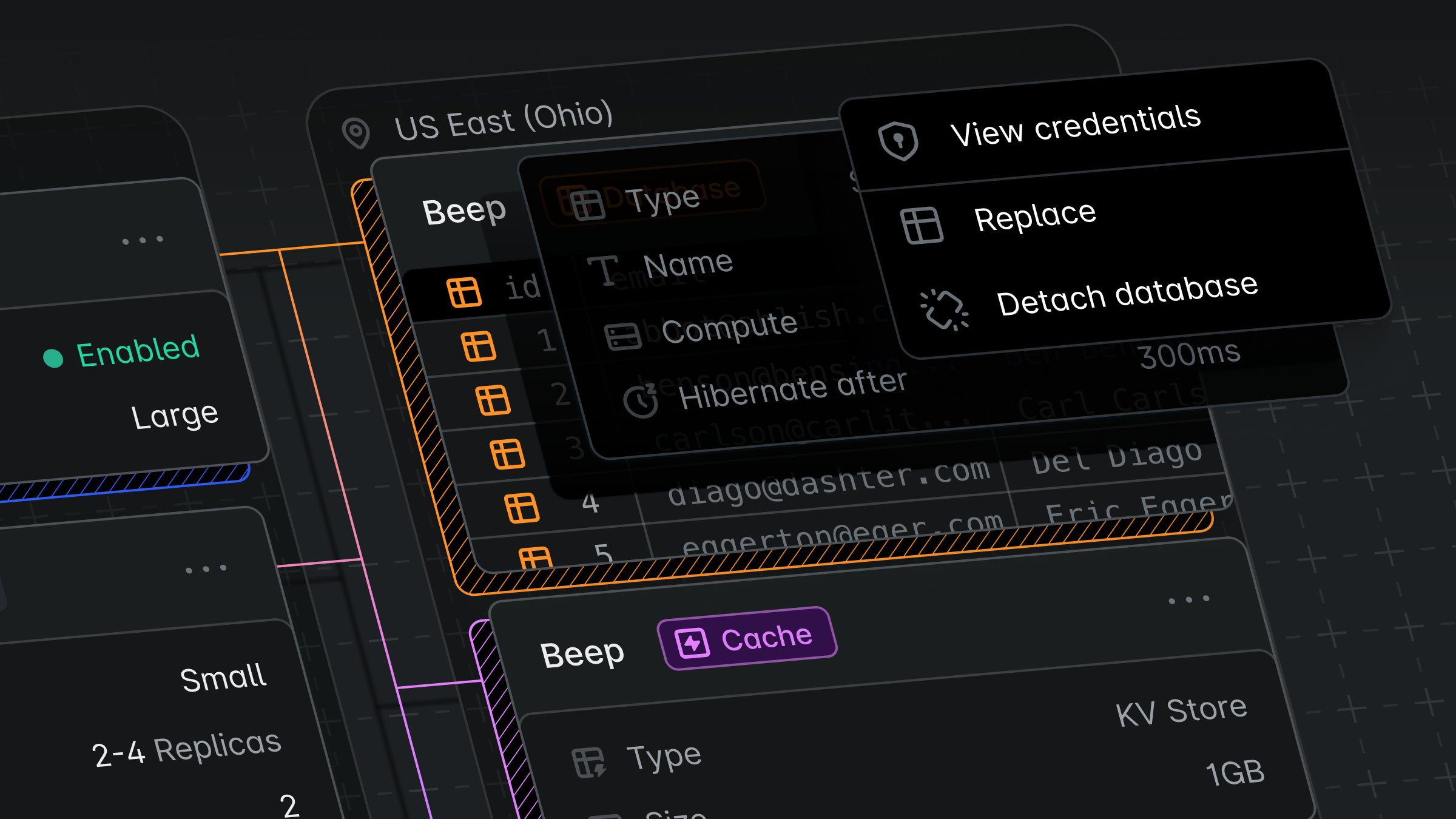Screen dimensions: 1456x819
Task: Click the Small size value
Action: (x=223, y=678)
